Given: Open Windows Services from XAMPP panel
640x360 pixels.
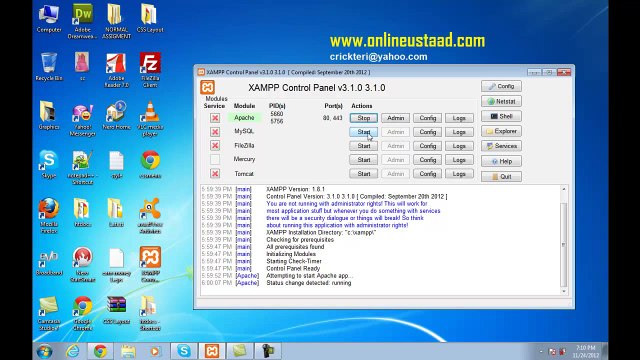Looking at the screenshot, I should coord(501,146).
